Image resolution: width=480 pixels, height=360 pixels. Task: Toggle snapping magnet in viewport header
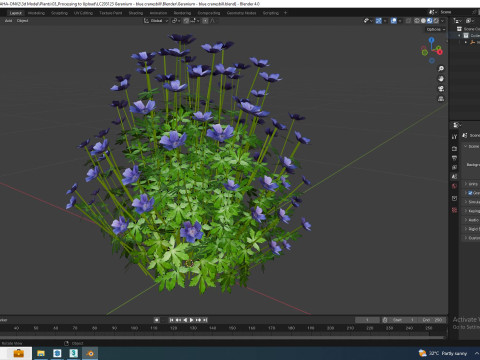pos(186,21)
